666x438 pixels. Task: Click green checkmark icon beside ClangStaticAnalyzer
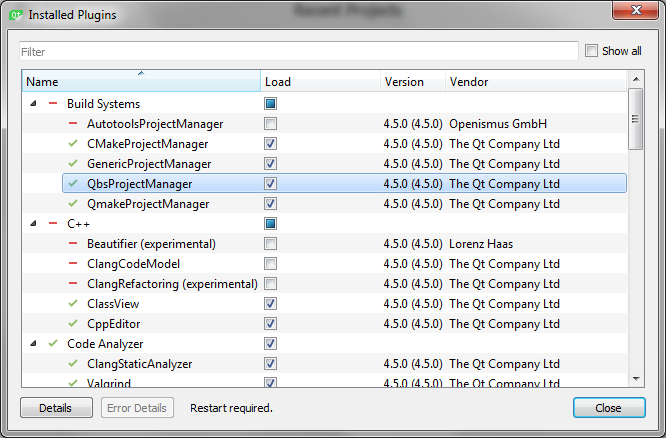point(72,364)
